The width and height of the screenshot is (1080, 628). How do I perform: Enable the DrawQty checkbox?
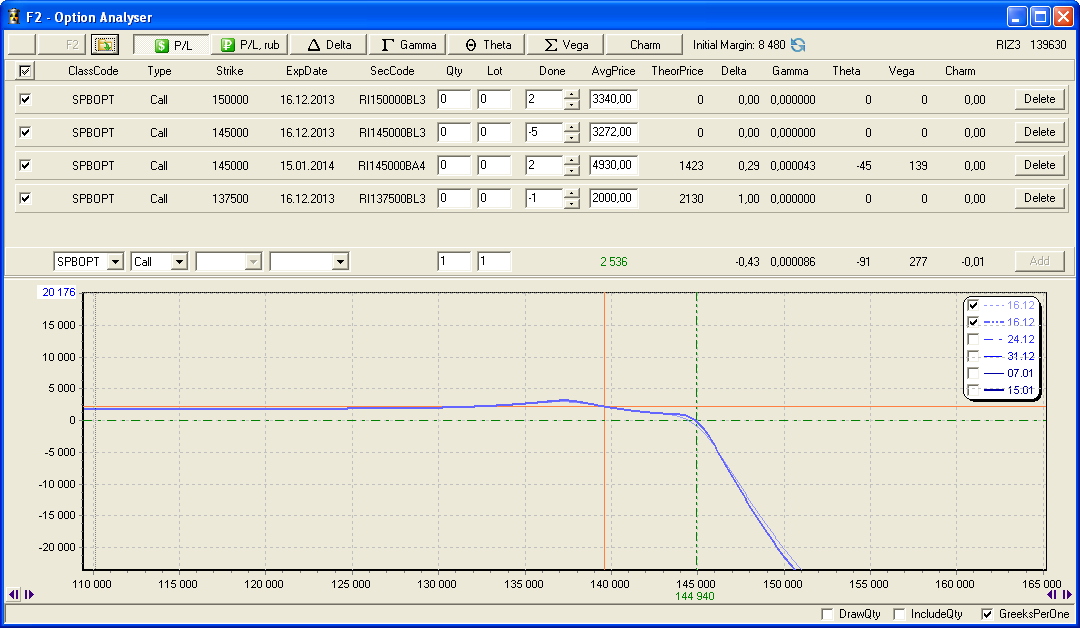pyautogui.click(x=827, y=614)
